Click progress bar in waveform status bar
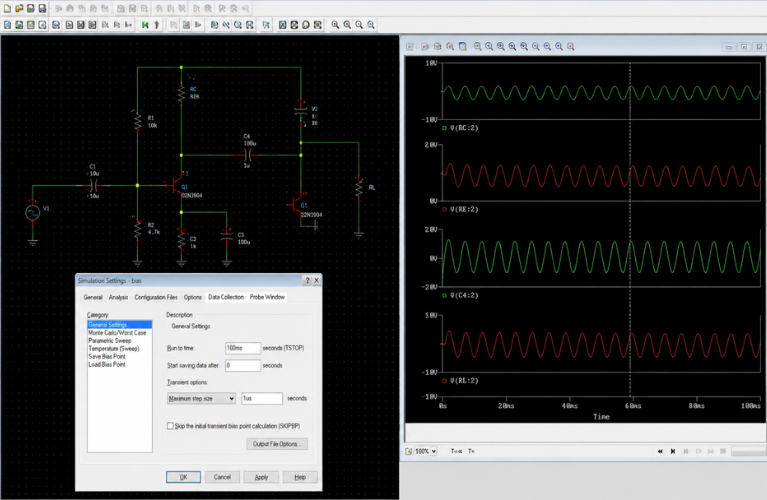 click(748, 452)
